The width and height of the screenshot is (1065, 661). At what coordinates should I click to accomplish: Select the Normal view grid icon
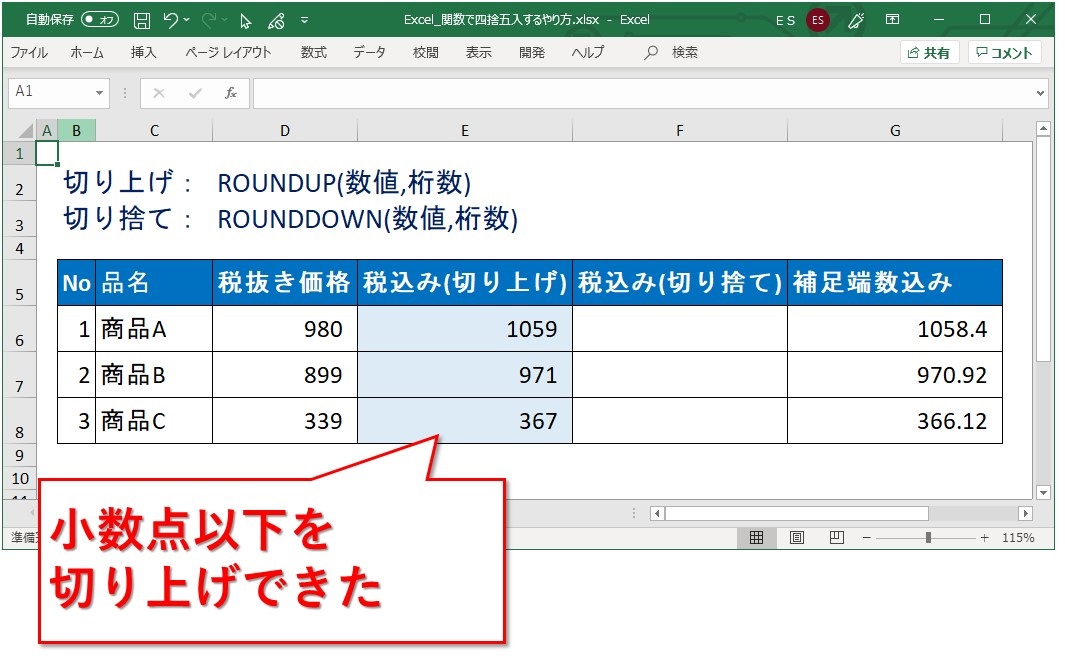pos(757,538)
